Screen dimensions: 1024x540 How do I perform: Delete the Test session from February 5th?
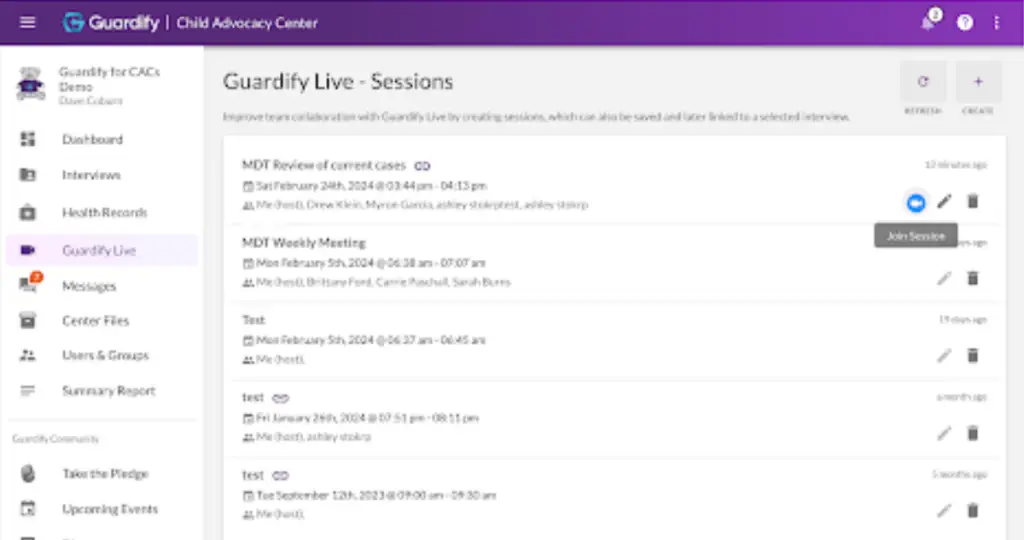pyautogui.click(x=973, y=356)
